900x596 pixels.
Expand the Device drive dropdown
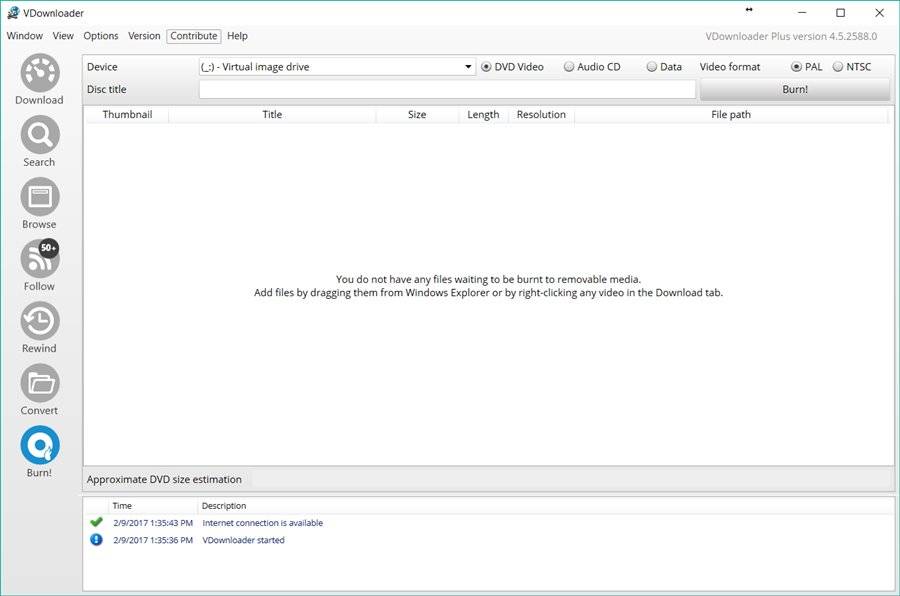(469, 67)
